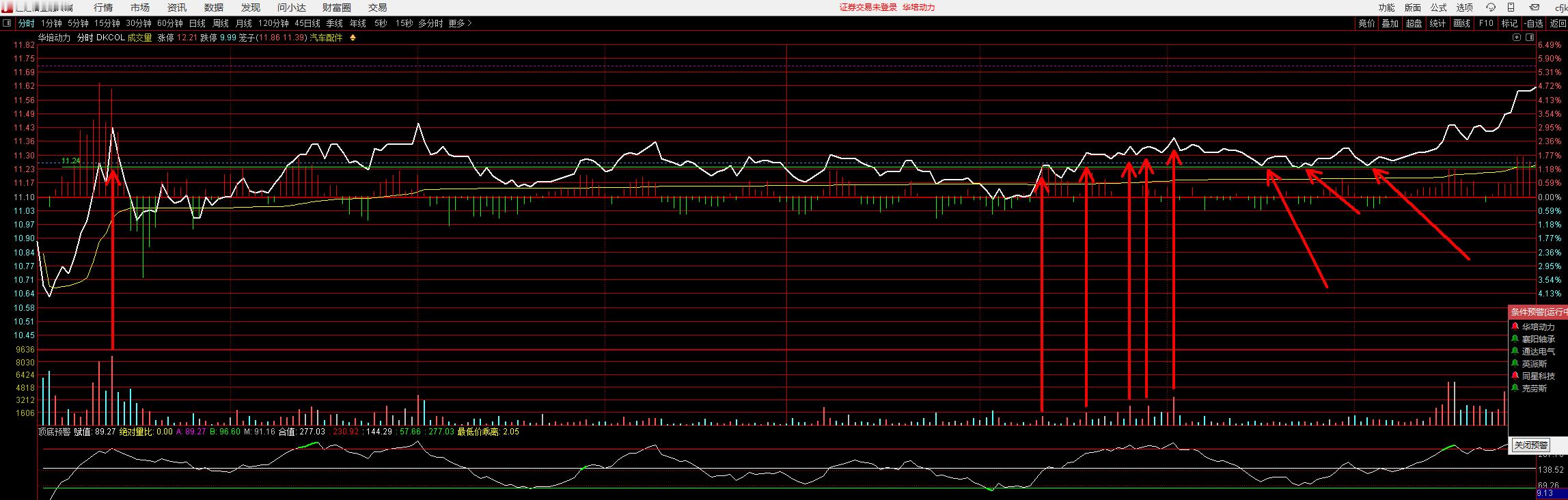Open the 问小达 menu
This screenshot has height=500, width=1568.
[292, 8]
